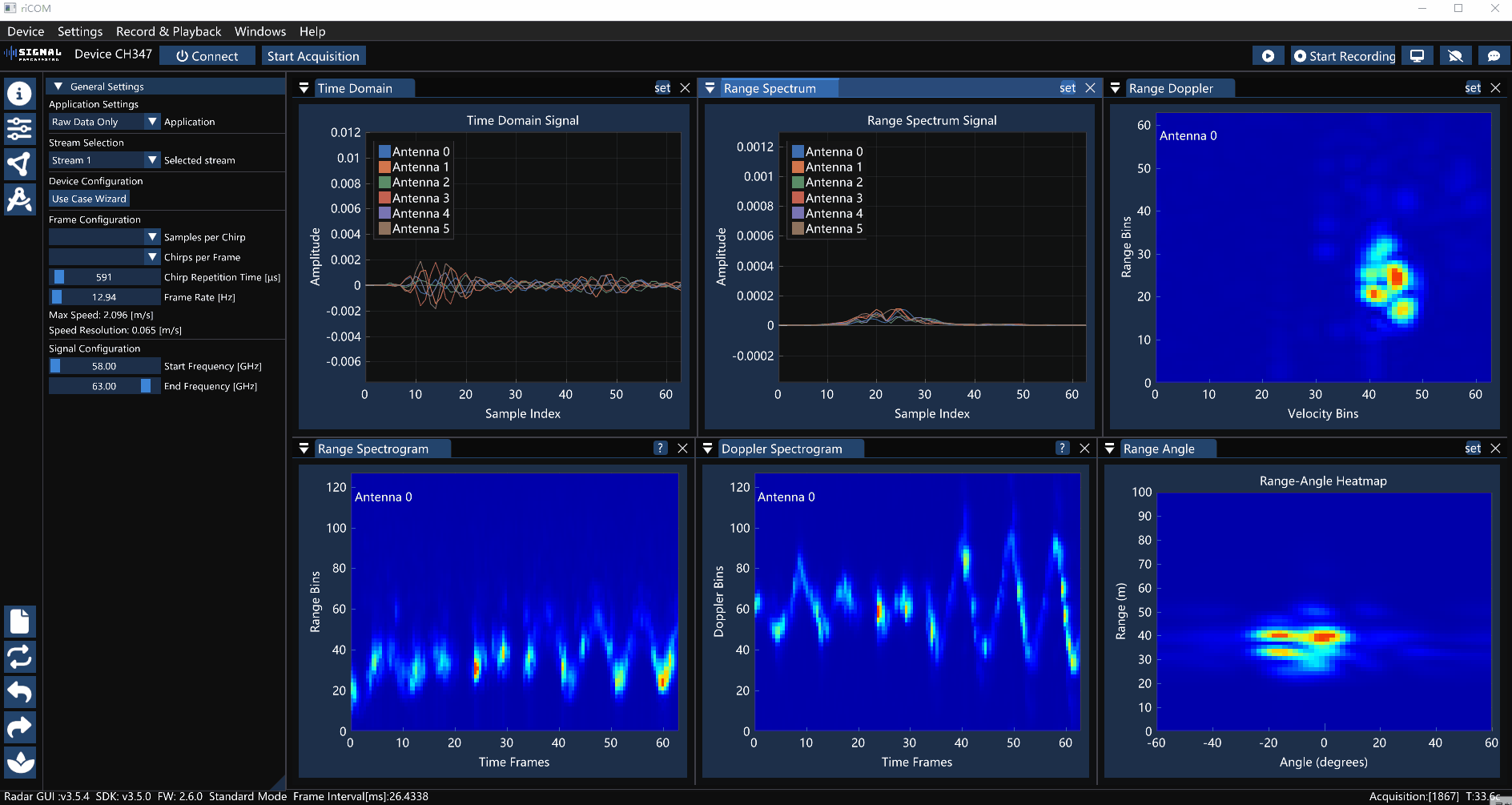
Task: Adjust the Chirp Repetition Time slider
Action: (58, 276)
